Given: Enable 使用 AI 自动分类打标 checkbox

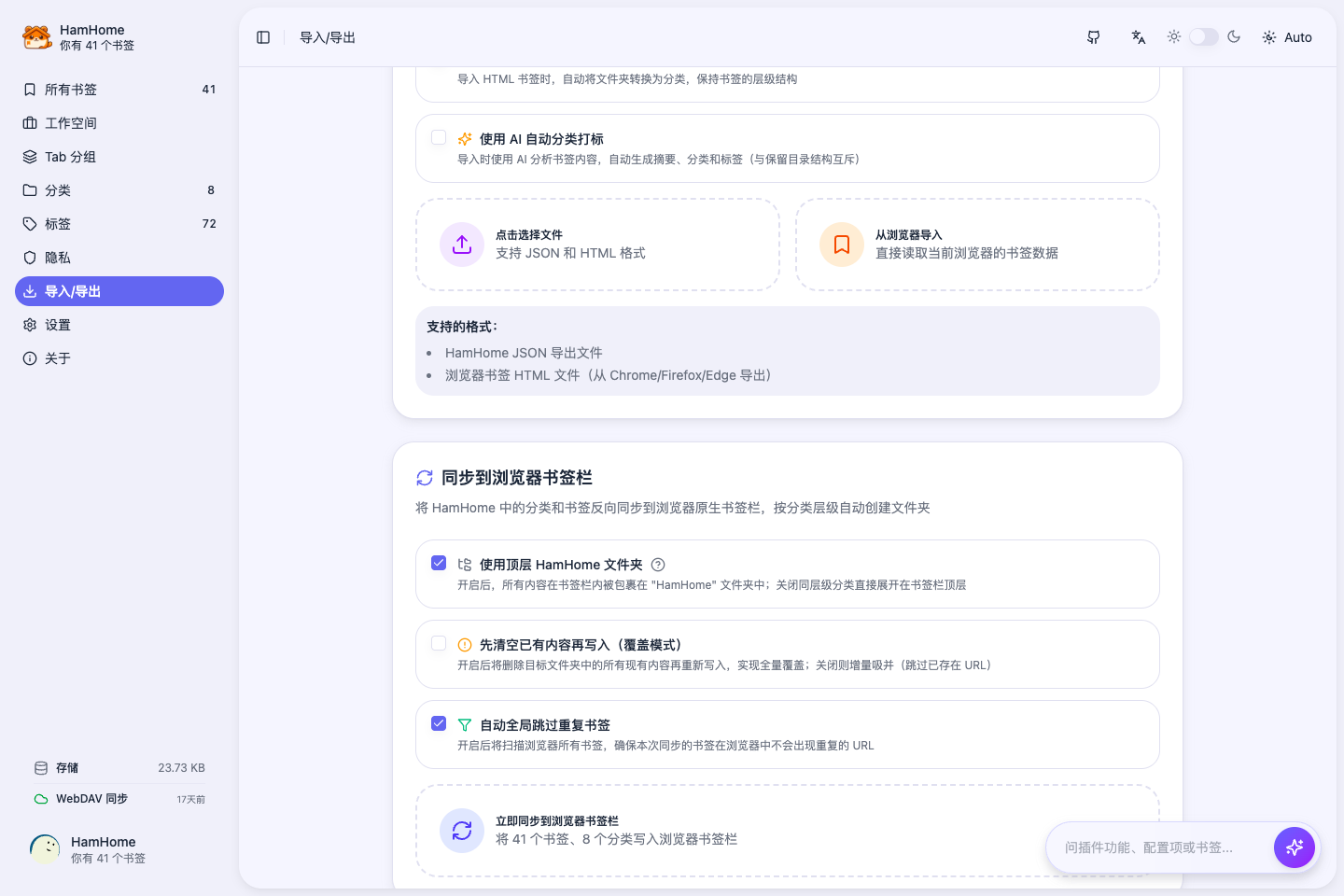Looking at the screenshot, I should pyautogui.click(x=439, y=137).
